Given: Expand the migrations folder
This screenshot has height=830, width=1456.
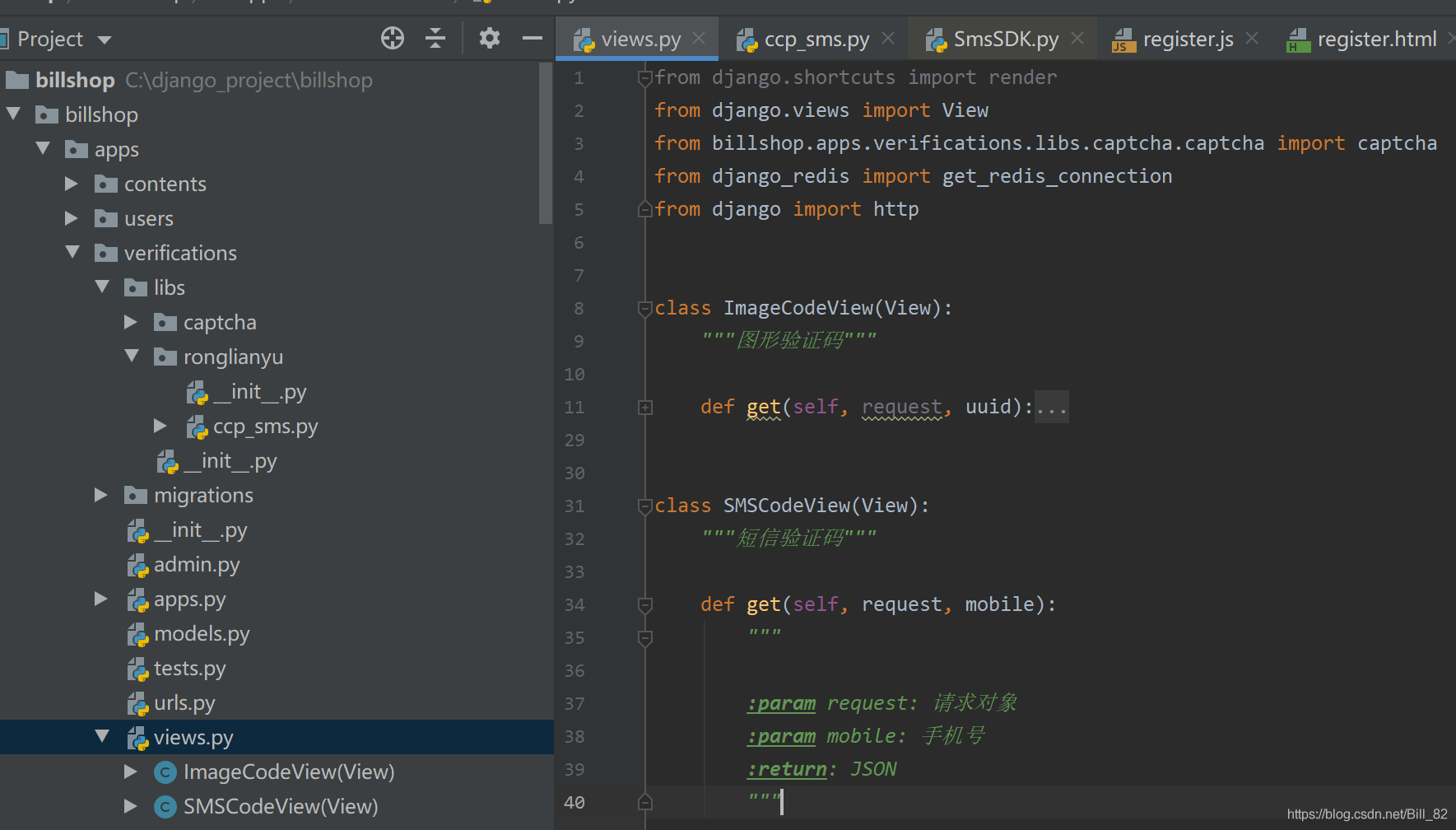Looking at the screenshot, I should point(101,495).
